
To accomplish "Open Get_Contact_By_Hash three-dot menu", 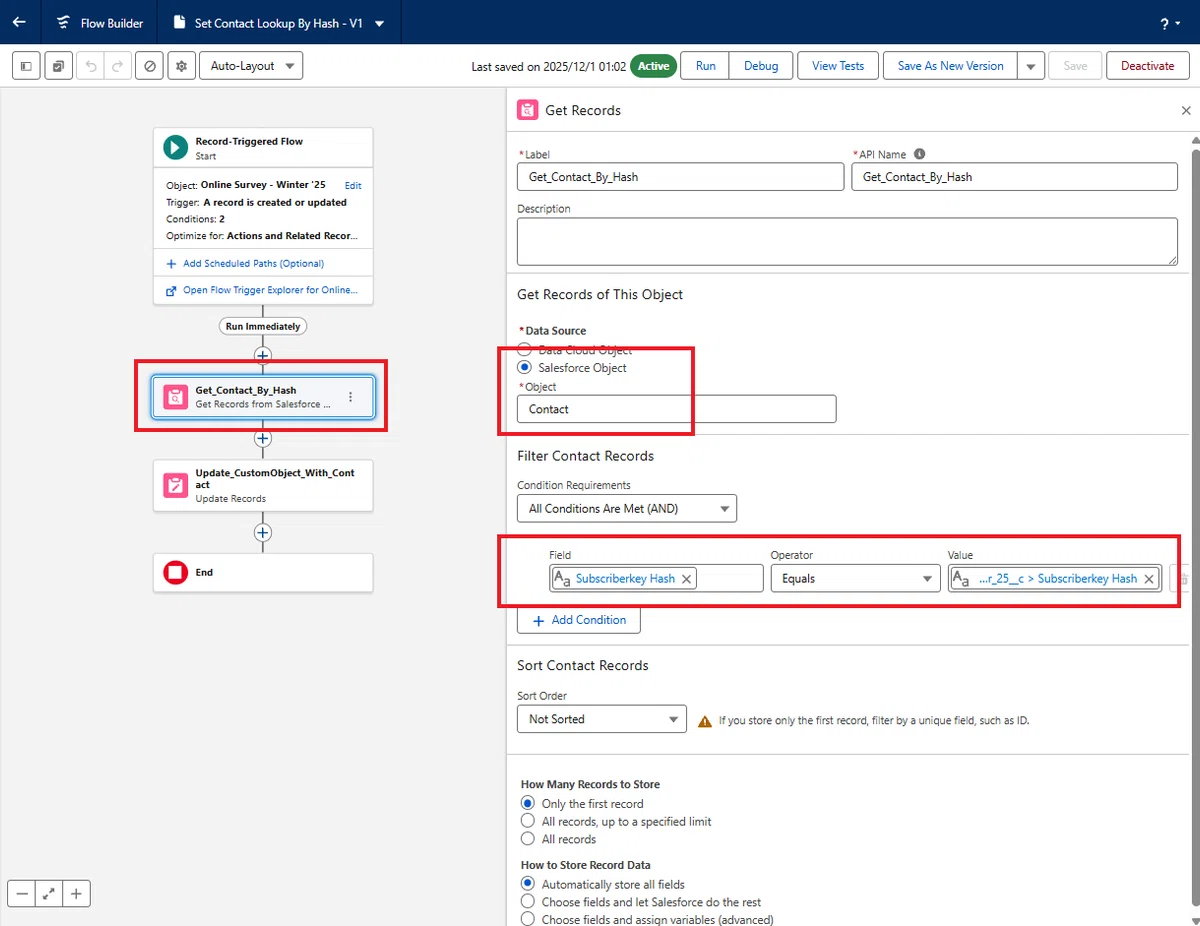I will [x=350, y=397].
